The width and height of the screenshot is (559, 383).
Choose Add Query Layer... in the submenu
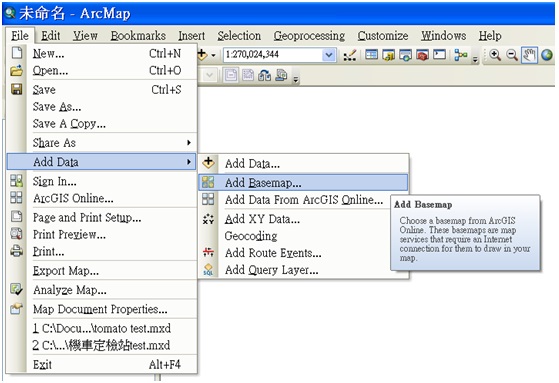[x=294, y=270]
